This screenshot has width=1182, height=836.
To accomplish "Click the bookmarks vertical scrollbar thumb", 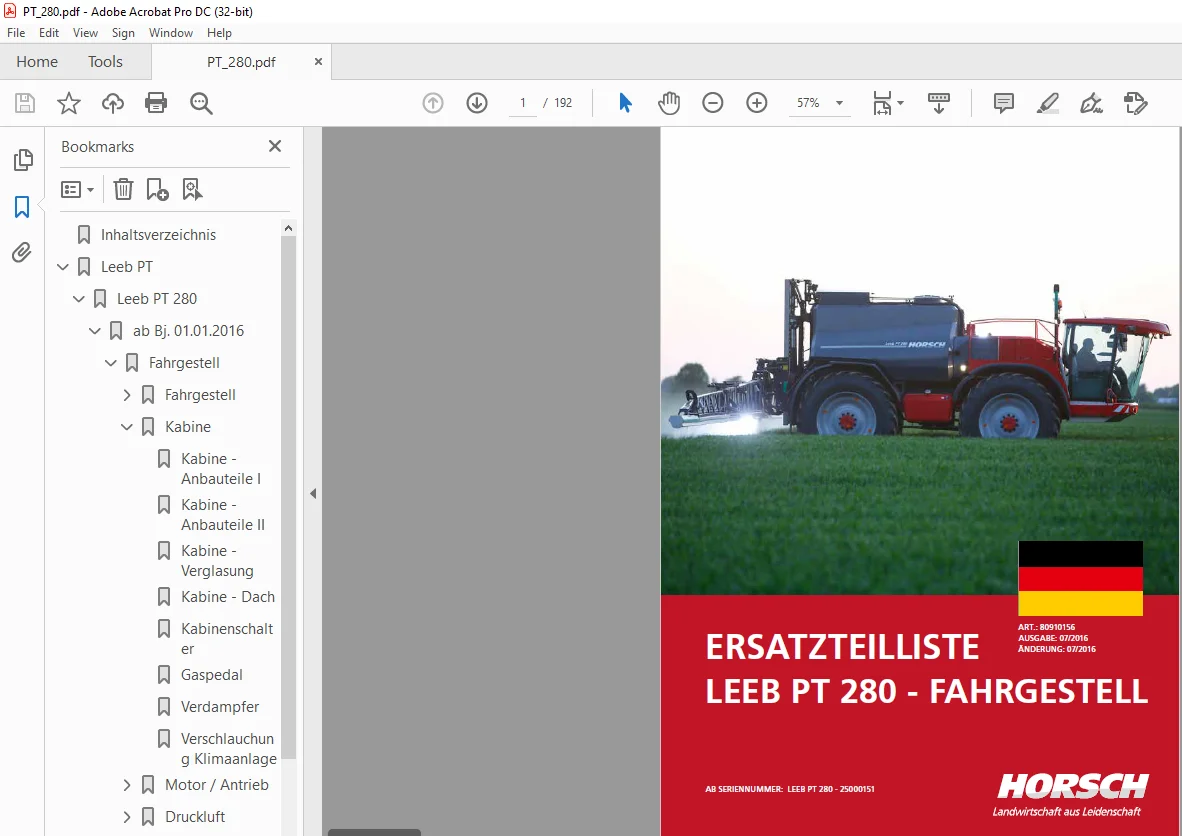I will (x=288, y=498).
